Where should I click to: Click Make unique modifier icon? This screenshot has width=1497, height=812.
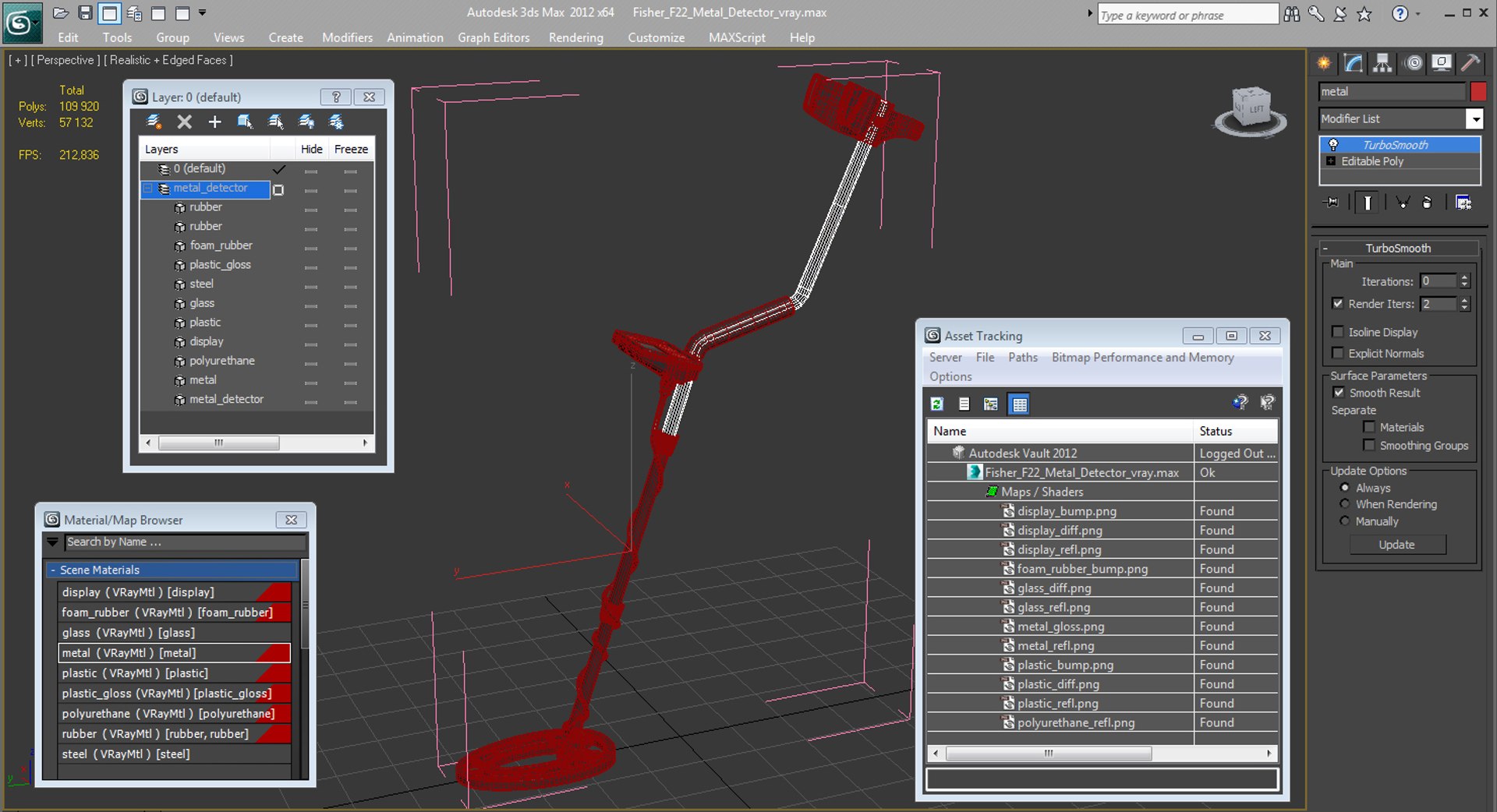point(1403,203)
